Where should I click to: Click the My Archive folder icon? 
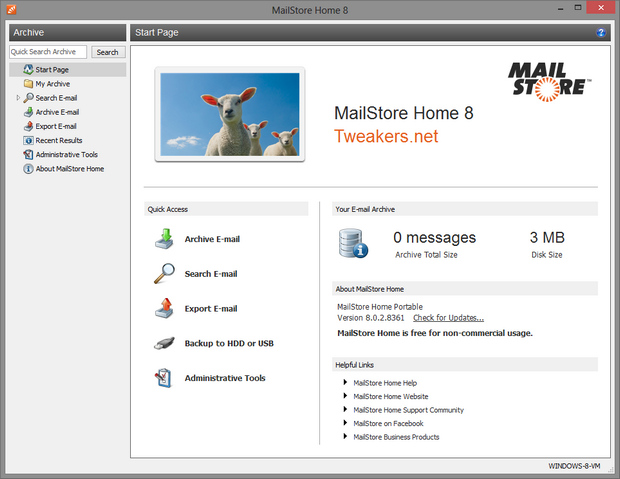click(x=28, y=84)
